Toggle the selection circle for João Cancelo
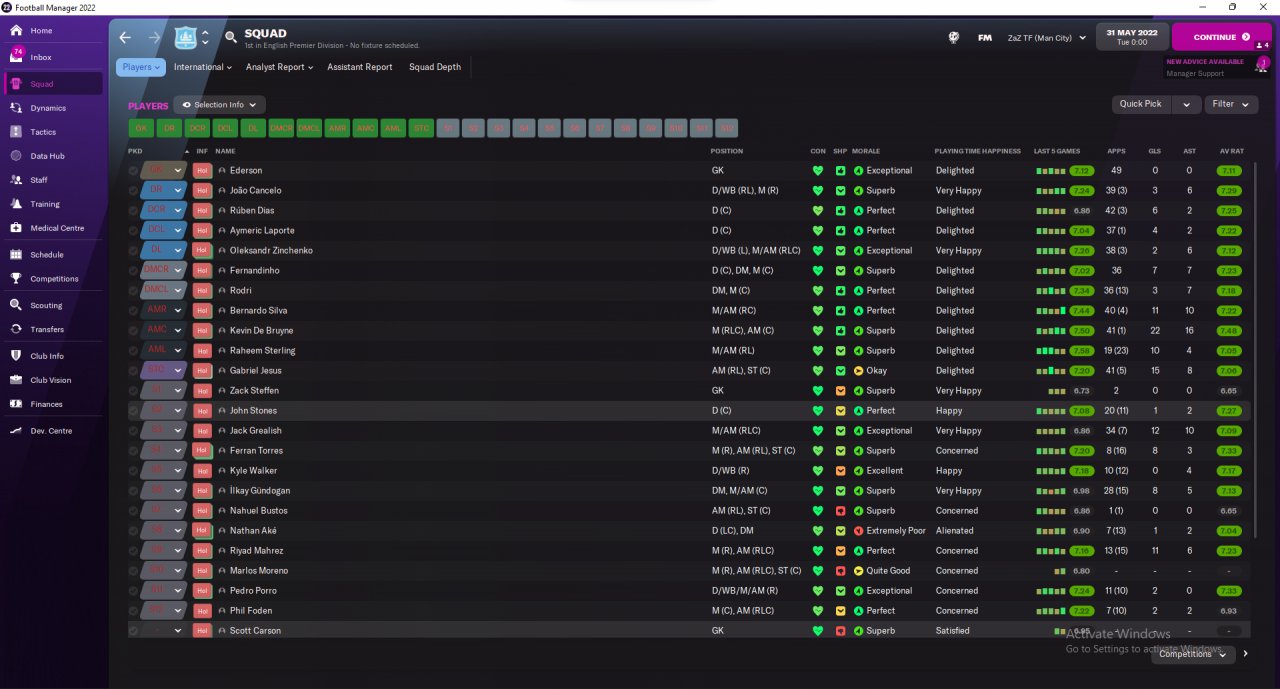This screenshot has height=689, width=1280. click(x=133, y=191)
